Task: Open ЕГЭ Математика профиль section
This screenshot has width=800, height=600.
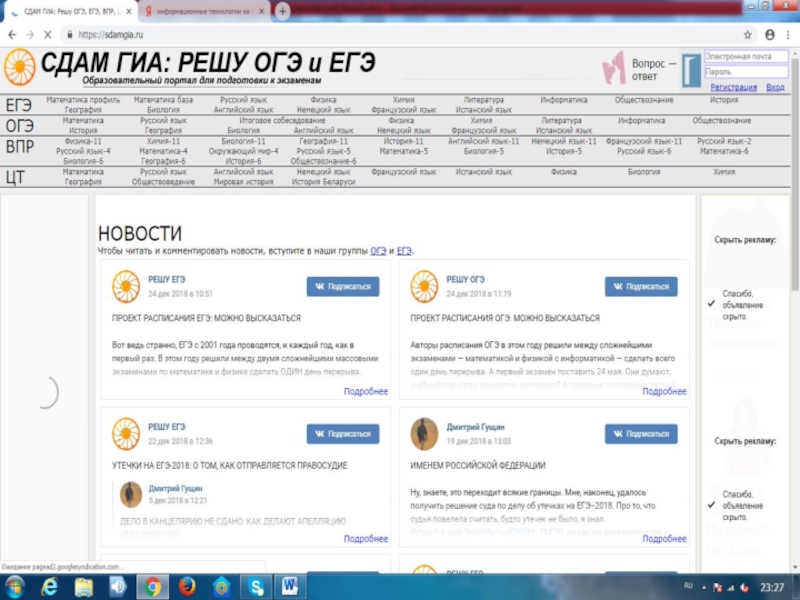Action: [83, 100]
